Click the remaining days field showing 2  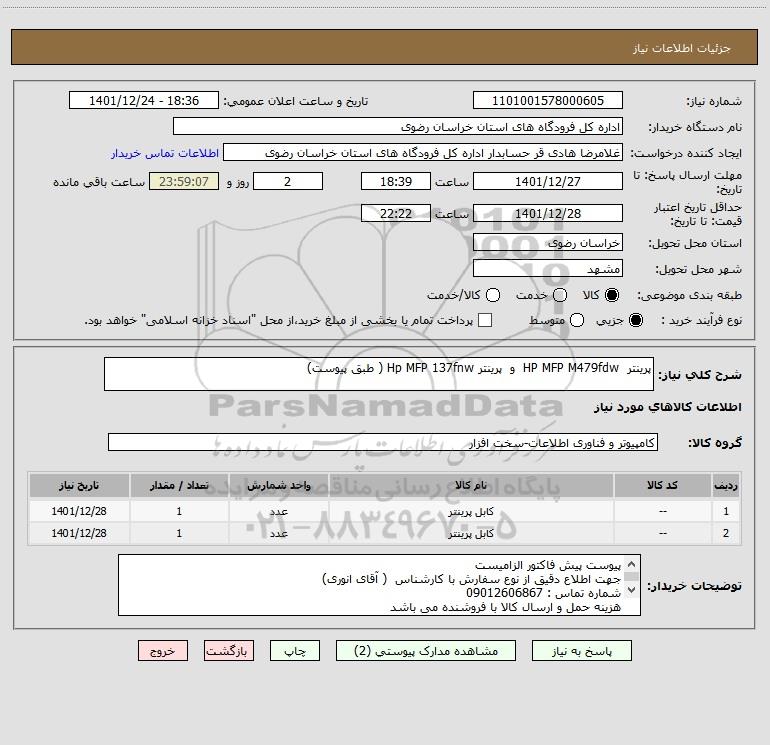(288, 182)
